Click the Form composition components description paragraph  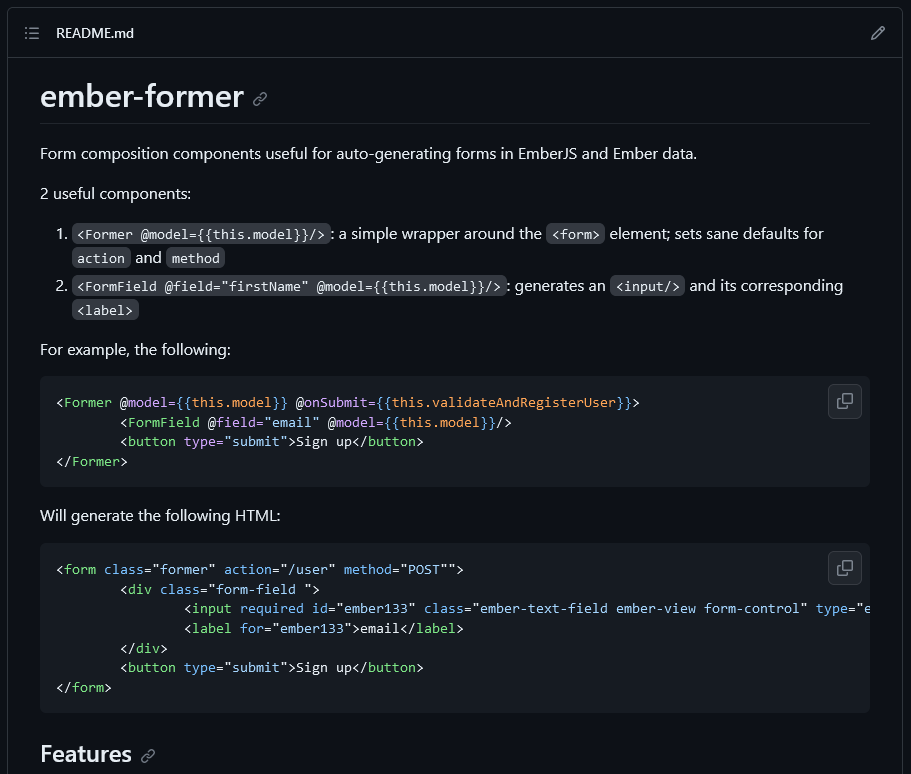(368, 154)
